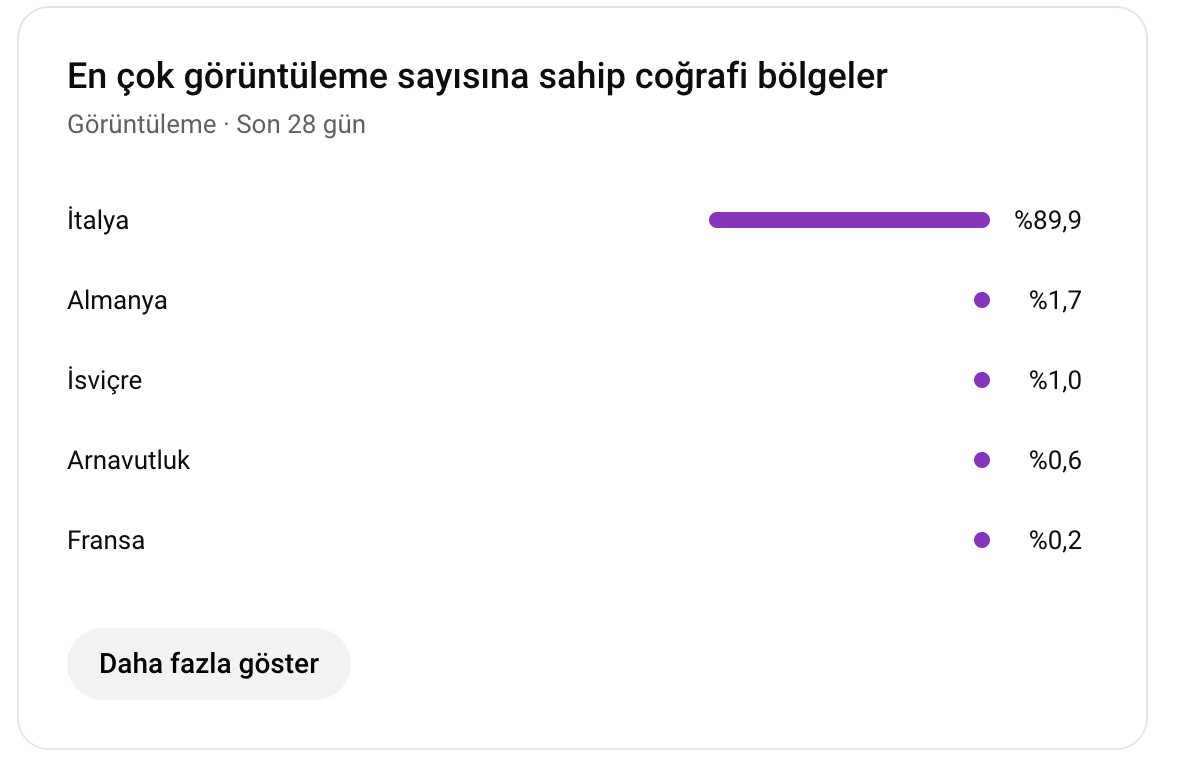Click the card title about coğrafi bölgeler
The image size is (1178, 770).
[x=477, y=76]
